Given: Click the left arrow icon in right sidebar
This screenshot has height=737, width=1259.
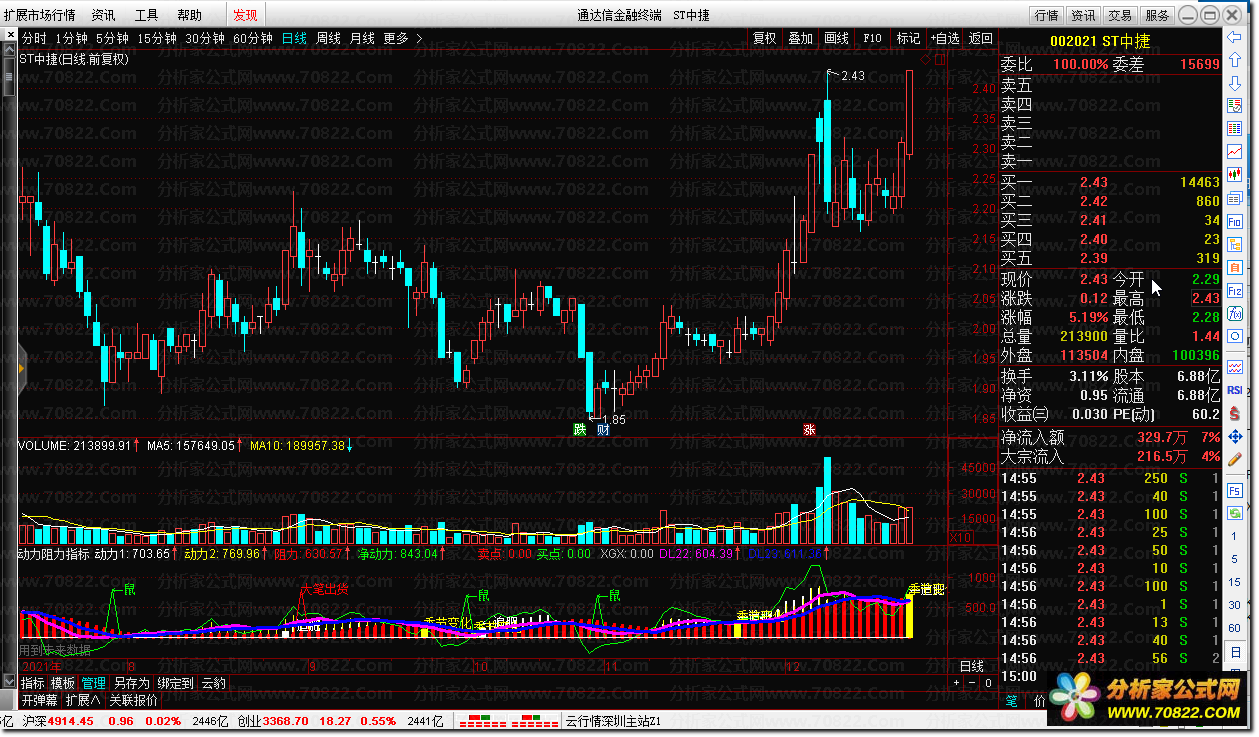Looking at the screenshot, I should point(1234,36).
